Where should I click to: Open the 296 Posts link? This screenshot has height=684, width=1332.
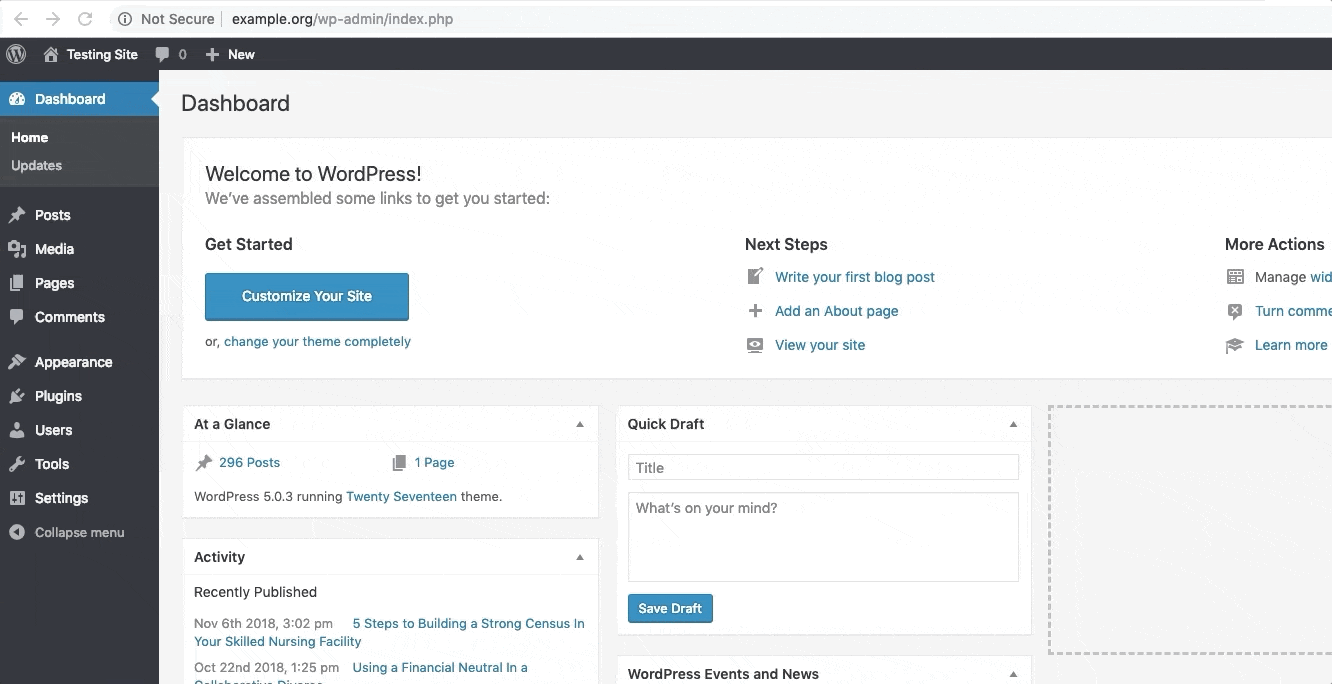point(249,462)
